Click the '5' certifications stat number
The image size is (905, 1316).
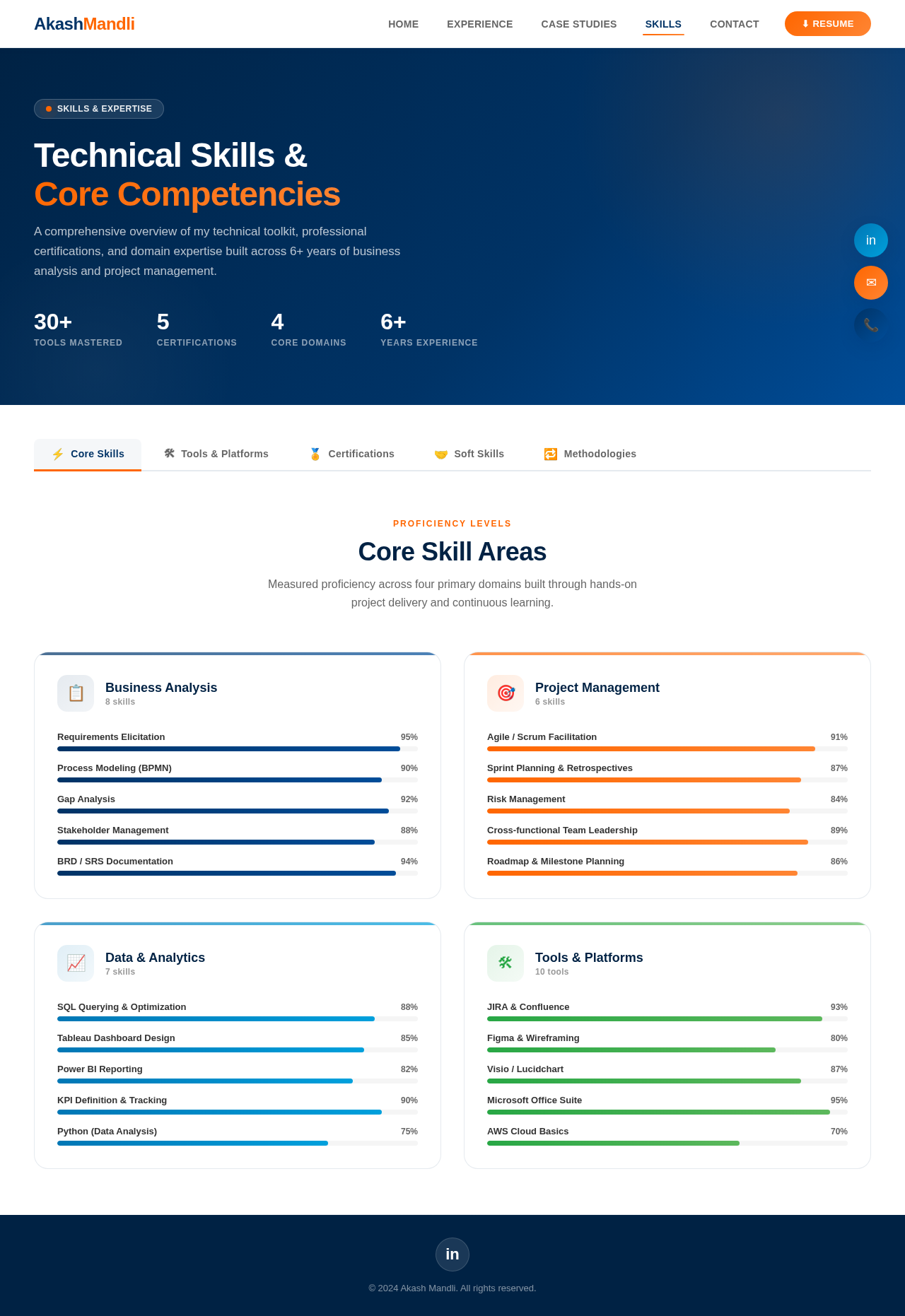[x=163, y=322]
